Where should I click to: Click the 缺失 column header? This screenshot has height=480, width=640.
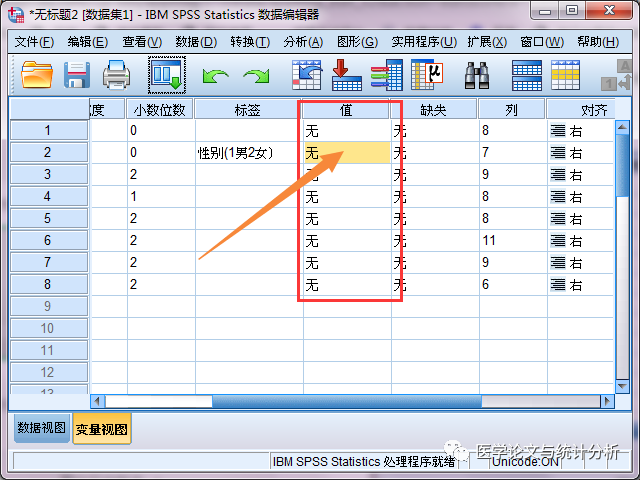[433, 109]
